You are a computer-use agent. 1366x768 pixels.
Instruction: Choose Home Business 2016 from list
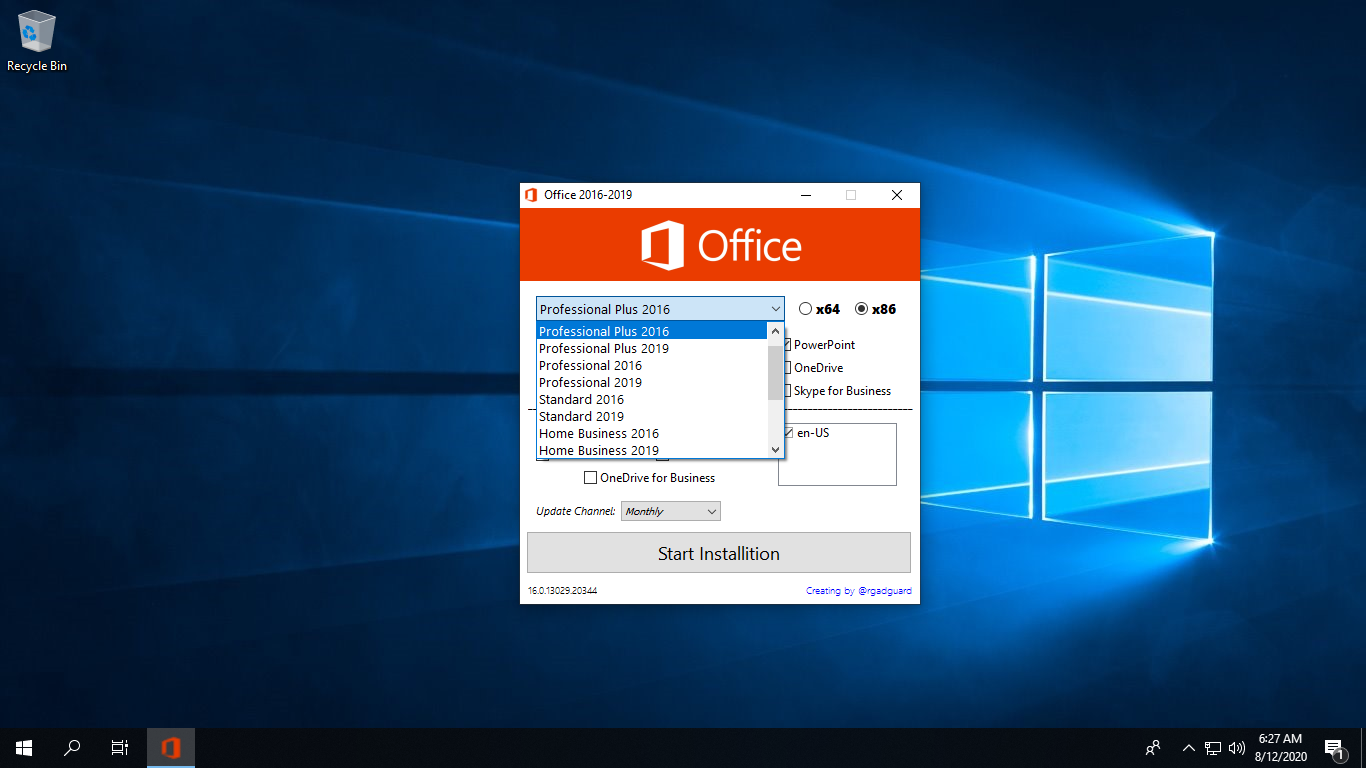point(651,433)
